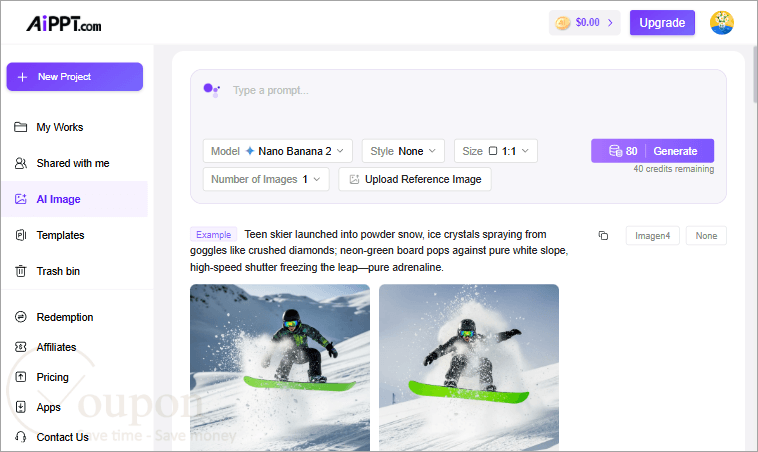Viewport: 758px width, 452px height.
Task: Click the plus icon in New Project
Action: click(x=22, y=77)
